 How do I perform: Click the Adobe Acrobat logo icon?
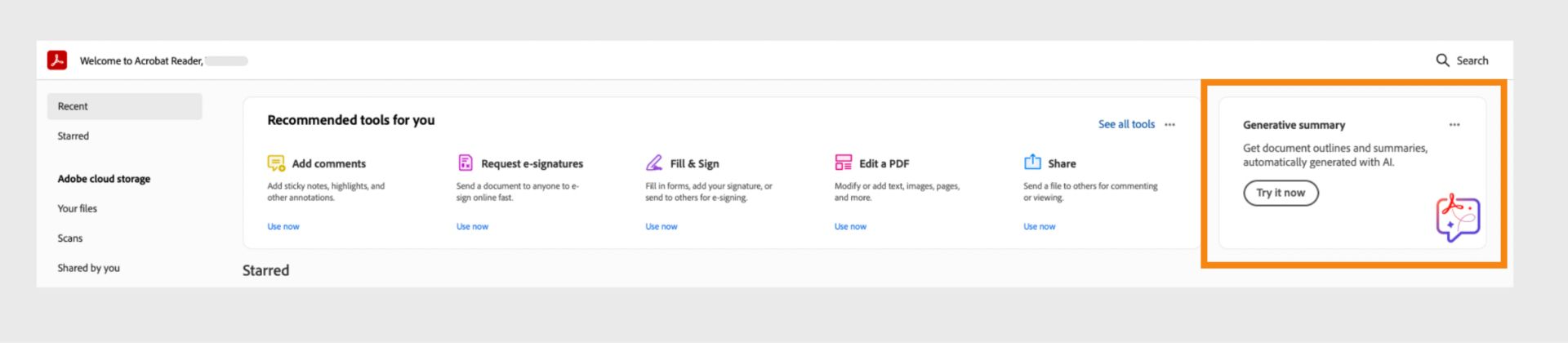[57, 60]
